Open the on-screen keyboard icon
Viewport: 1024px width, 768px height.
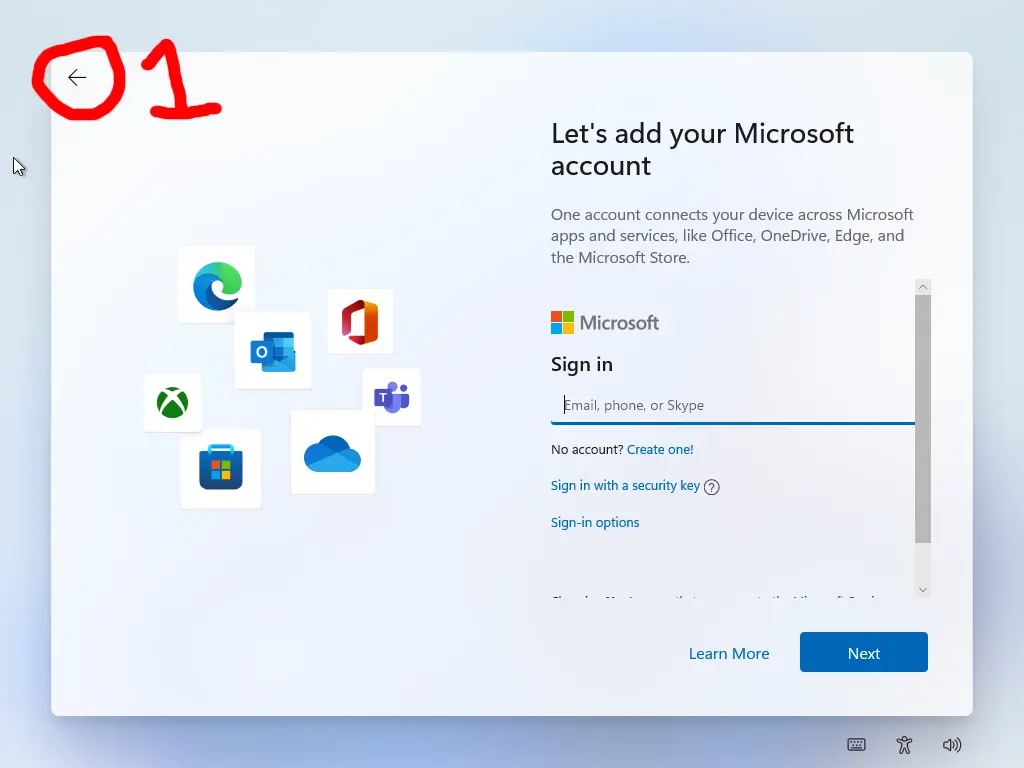coord(856,744)
